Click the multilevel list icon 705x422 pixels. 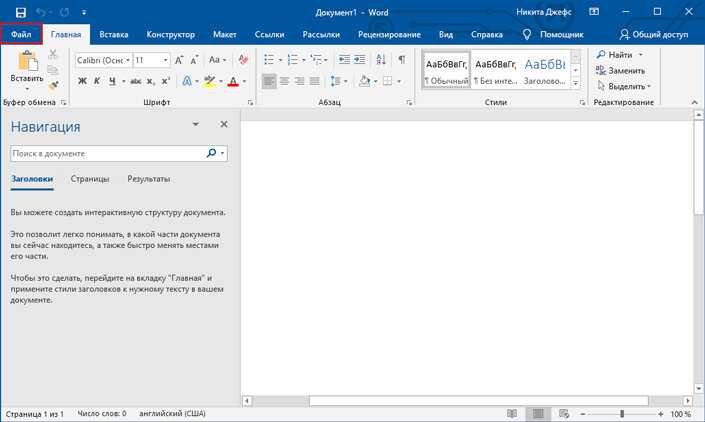316,60
